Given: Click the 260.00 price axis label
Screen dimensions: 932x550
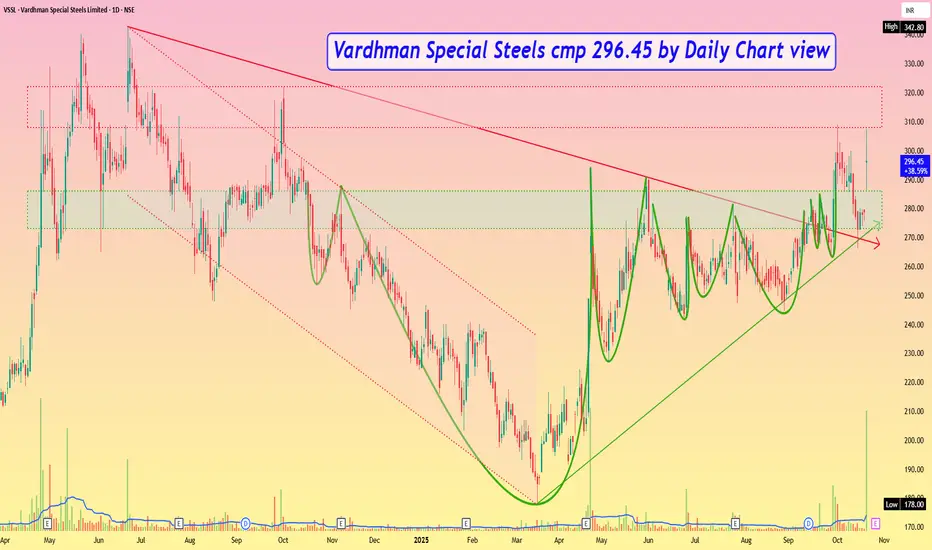Looking at the screenshot, I should pos(914,267).
